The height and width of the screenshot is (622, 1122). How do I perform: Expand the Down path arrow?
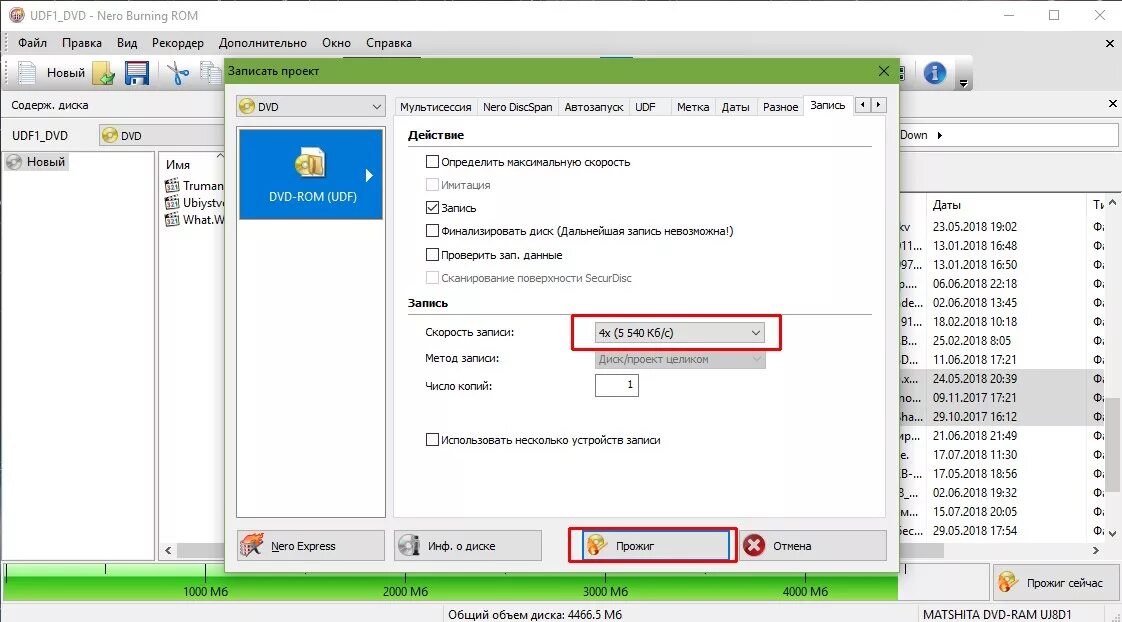point(940,135)
